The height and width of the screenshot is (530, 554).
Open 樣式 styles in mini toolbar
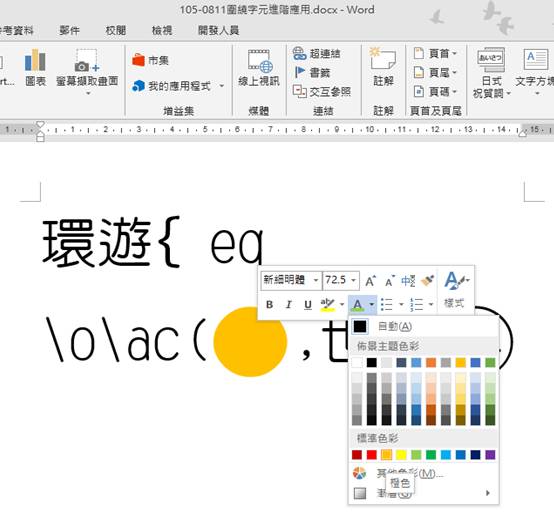tap(455, 290)
